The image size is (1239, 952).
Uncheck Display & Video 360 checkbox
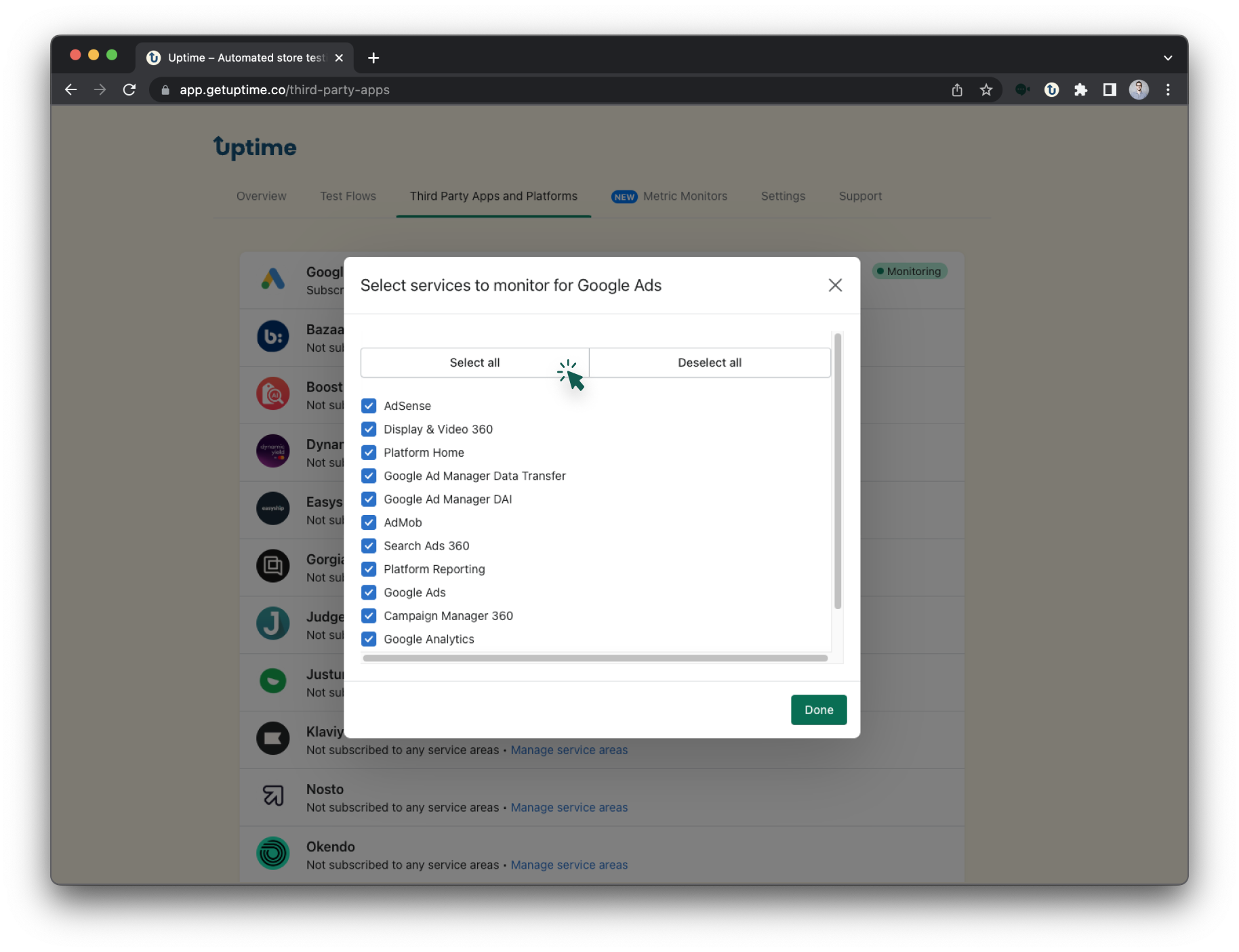pos(369,429)
